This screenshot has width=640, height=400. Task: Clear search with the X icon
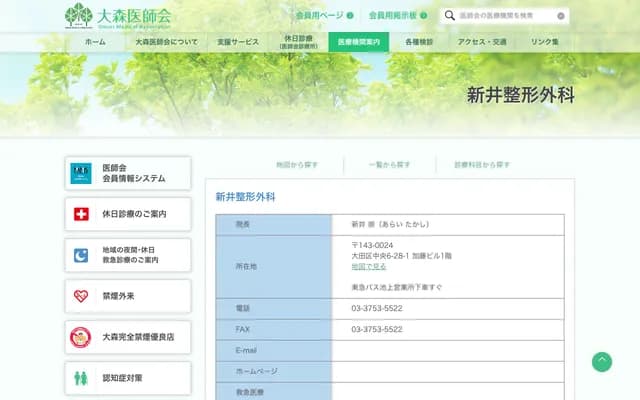pos(561,16)
